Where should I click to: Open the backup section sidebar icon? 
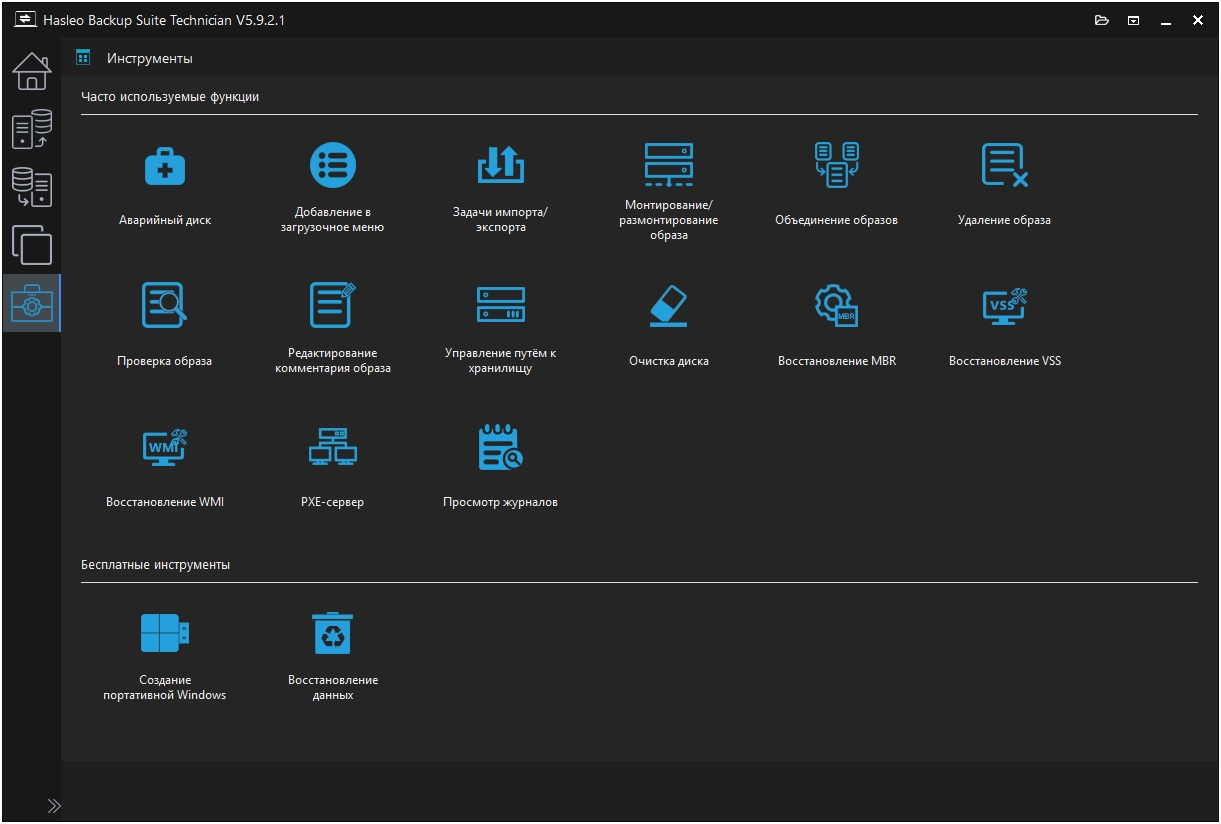pos(31,130)
